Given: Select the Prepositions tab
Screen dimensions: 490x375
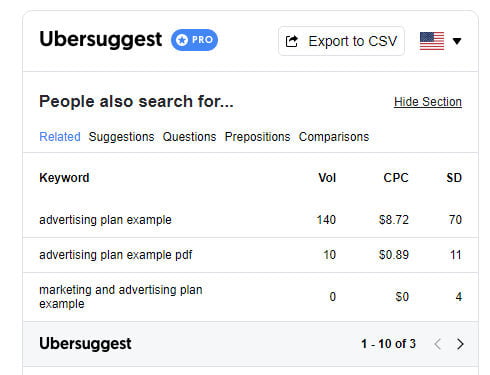Looking at the screenshot, I should pos(257,137).
